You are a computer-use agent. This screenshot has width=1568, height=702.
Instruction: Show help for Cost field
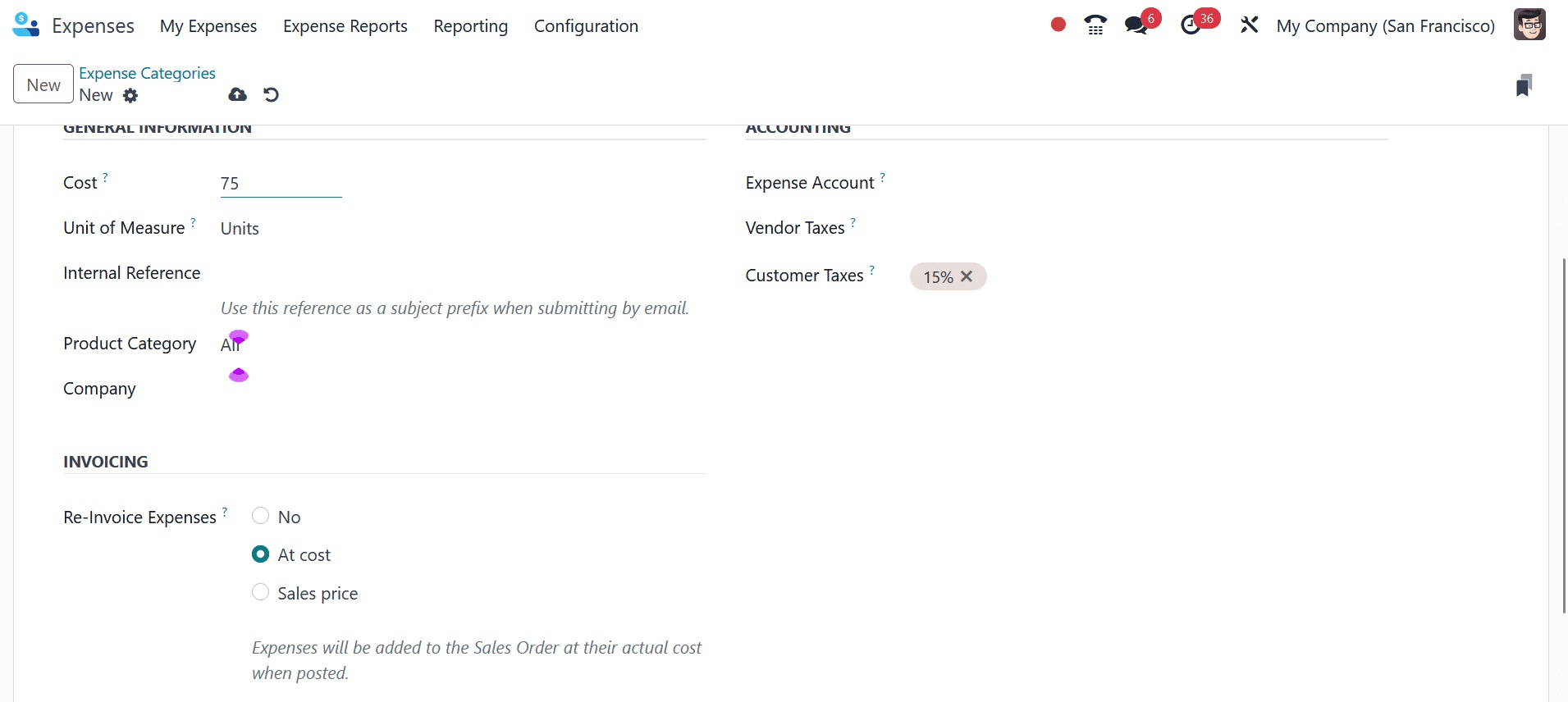coord(105,176)
